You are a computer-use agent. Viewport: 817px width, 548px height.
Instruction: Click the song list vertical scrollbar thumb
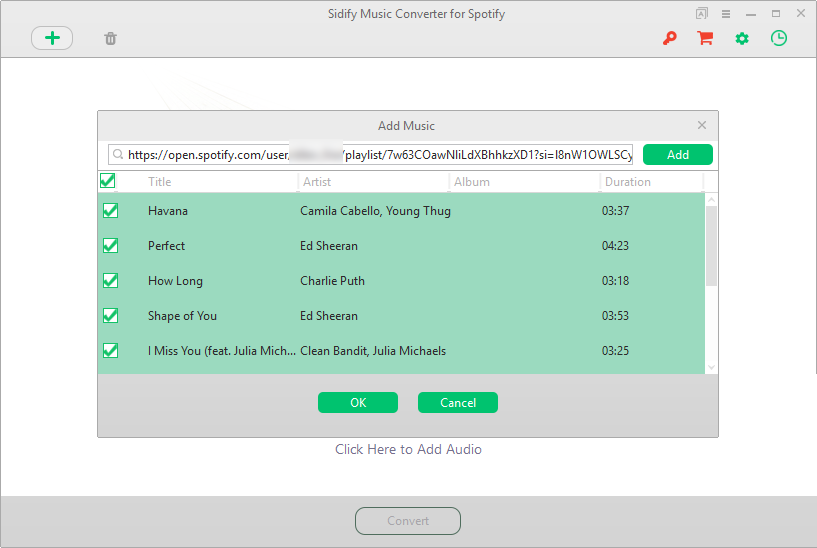(711, 246)
